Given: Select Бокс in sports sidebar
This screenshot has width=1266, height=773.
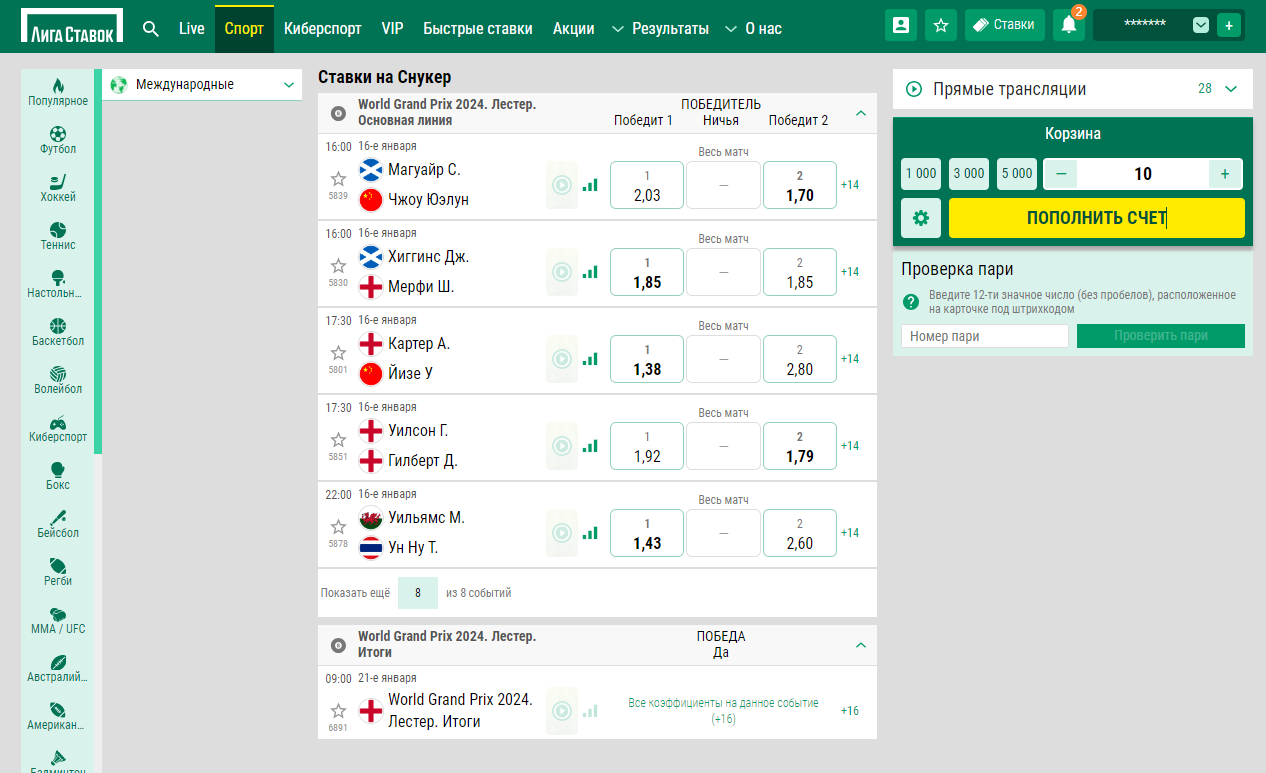Looking at the screenshot, I should click(x=58, y=476).
